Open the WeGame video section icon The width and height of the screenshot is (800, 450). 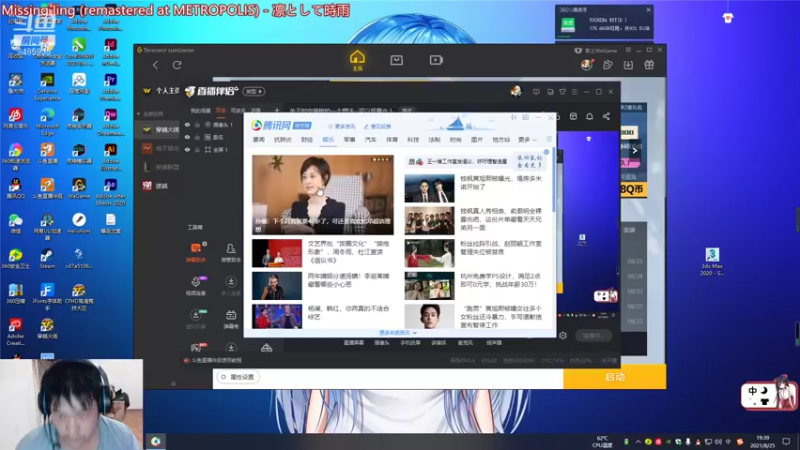coord(436,60)
